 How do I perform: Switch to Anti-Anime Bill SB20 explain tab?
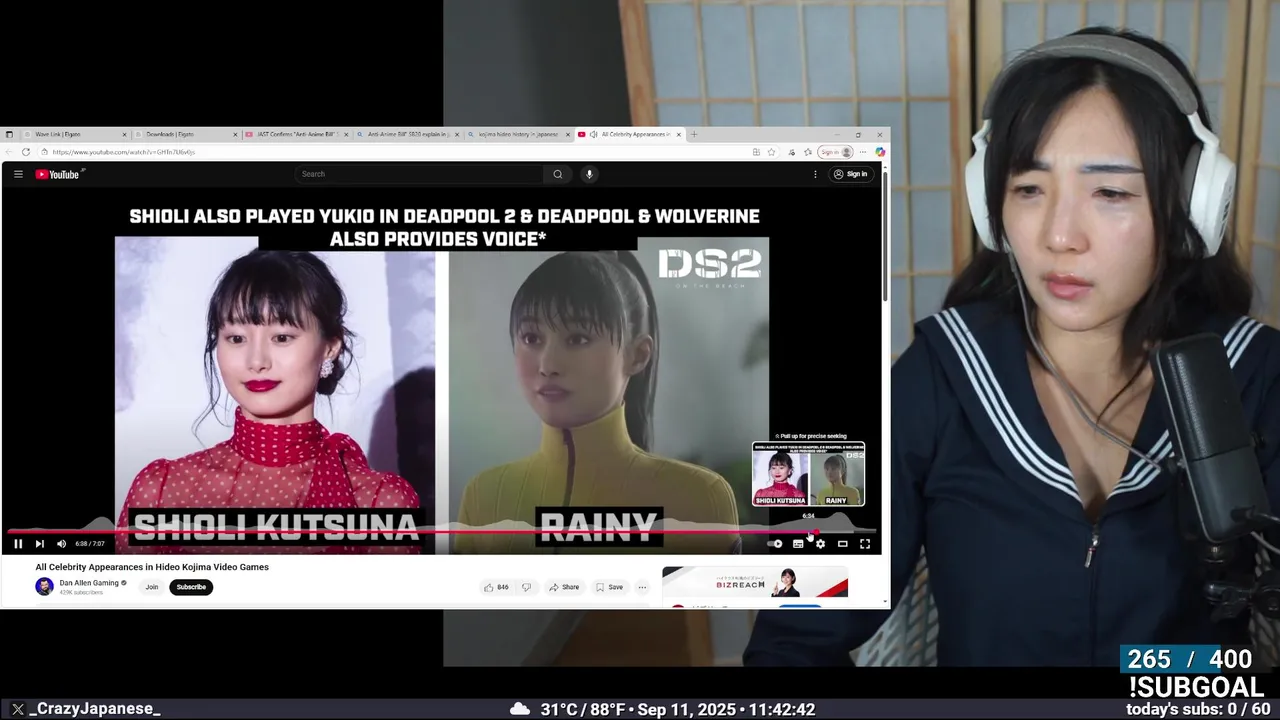(408, 134)
